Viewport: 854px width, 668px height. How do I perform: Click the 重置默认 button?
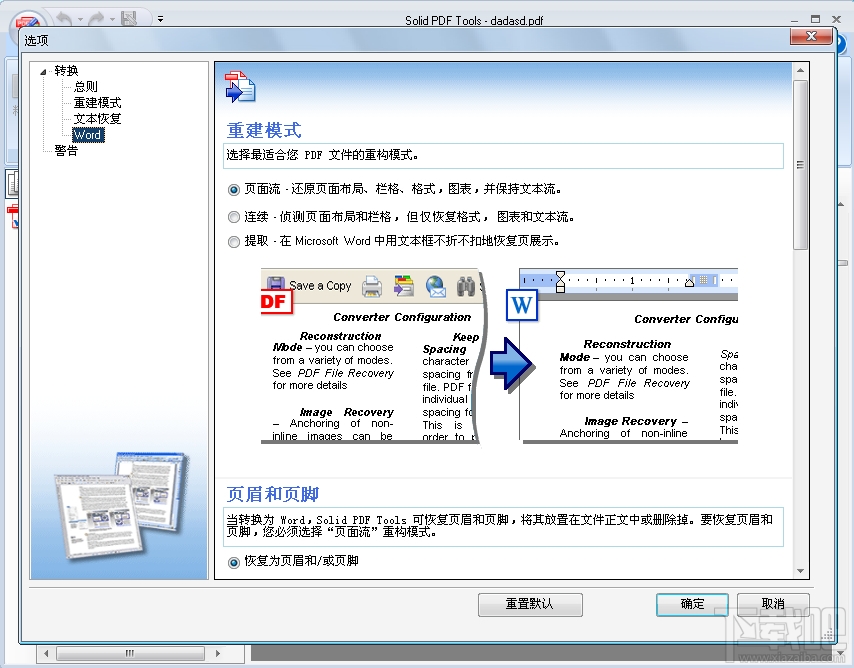[530, 604]
